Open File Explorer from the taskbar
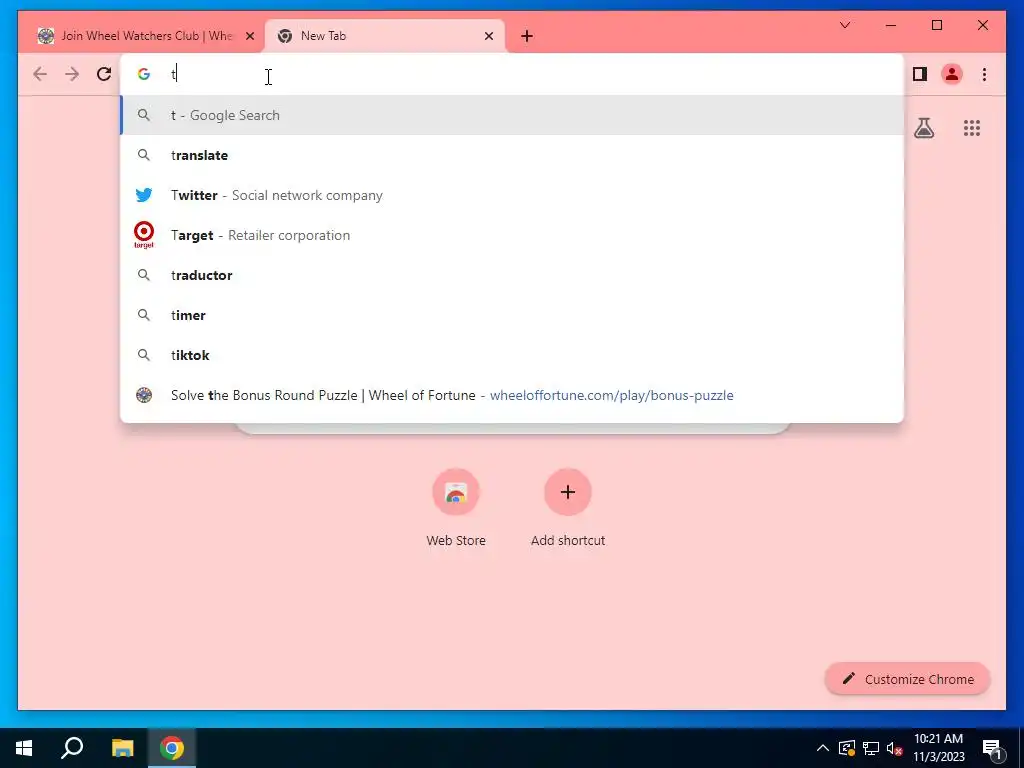1024x768 pixels. 122,748
